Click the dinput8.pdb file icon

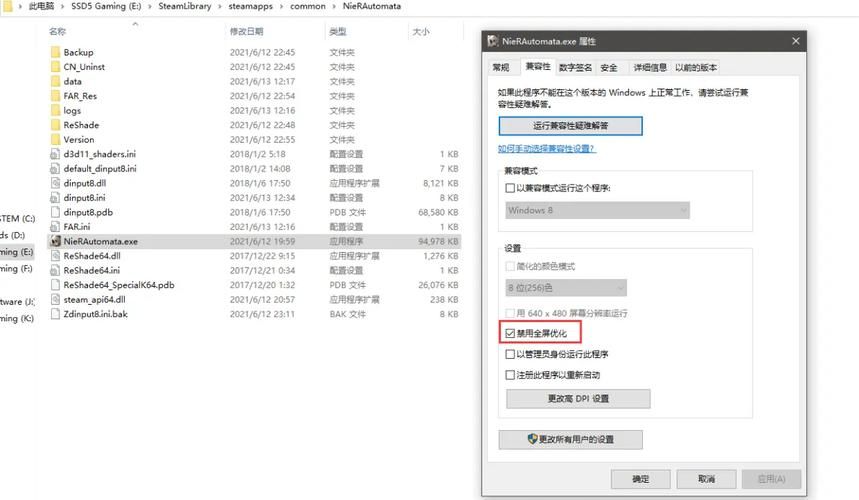(x=55, y=212)
